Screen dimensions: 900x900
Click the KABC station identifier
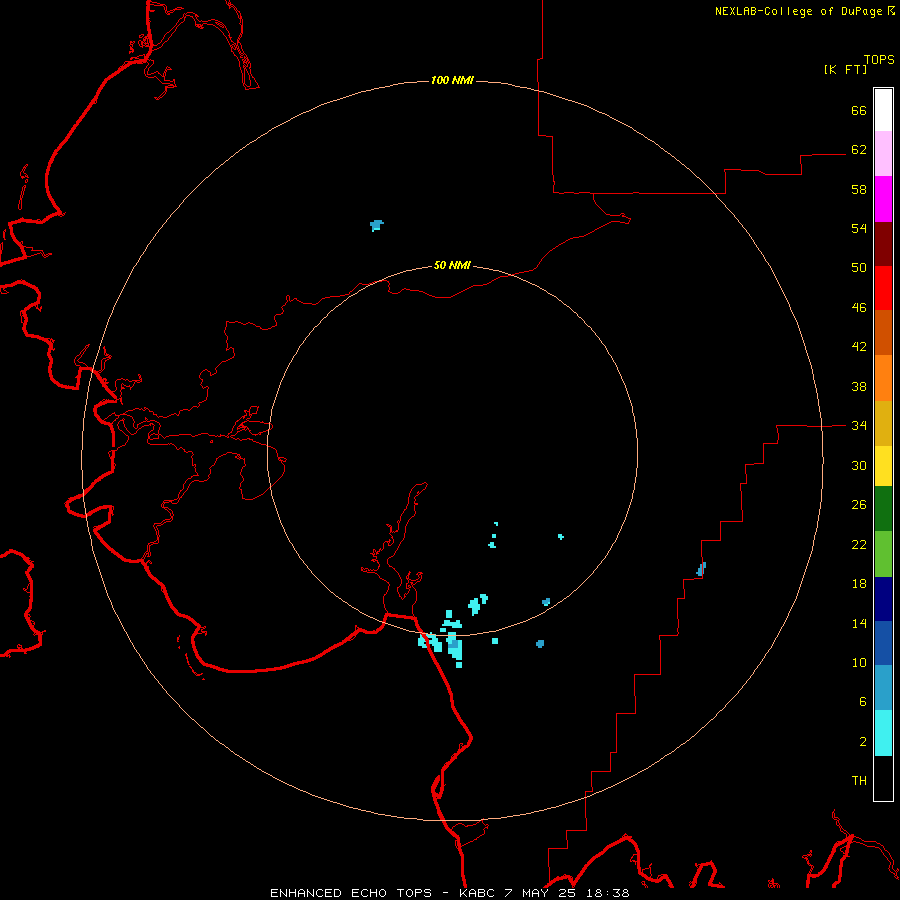coord(478,893)
